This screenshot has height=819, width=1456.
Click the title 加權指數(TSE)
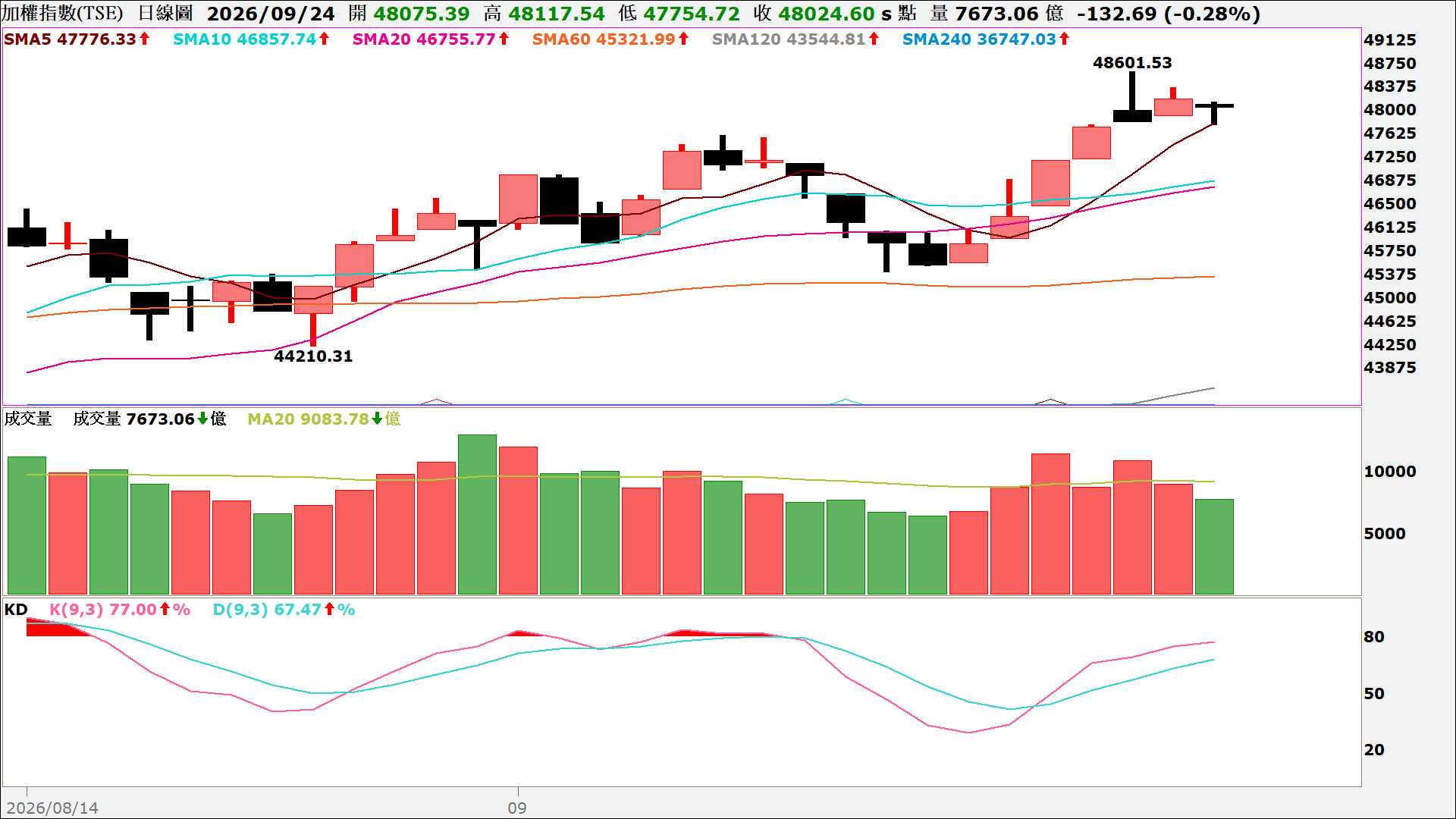62,14
